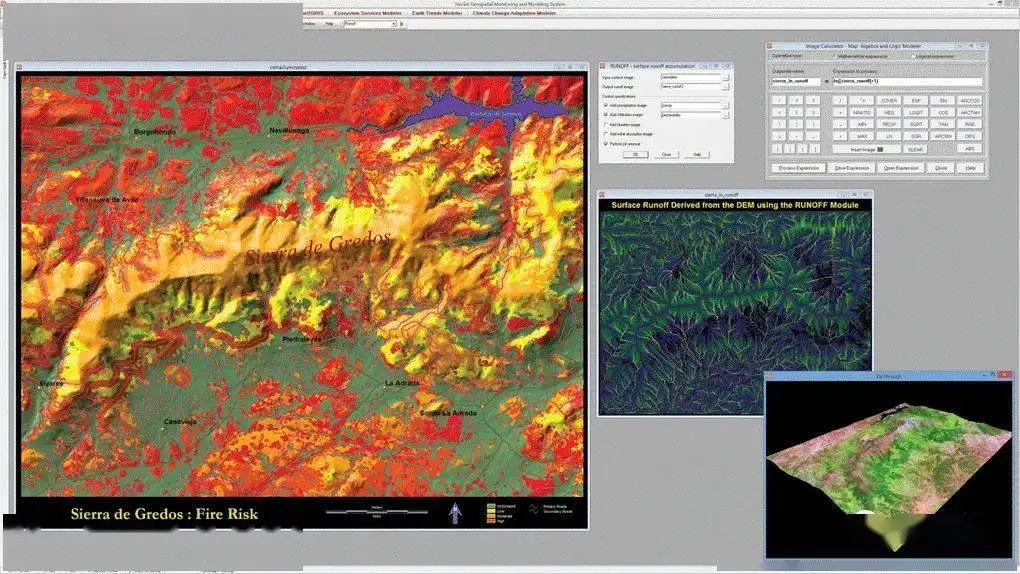Click the RAD function key
This screenshot has height=574, width=1020.
(x=970, y=124)
